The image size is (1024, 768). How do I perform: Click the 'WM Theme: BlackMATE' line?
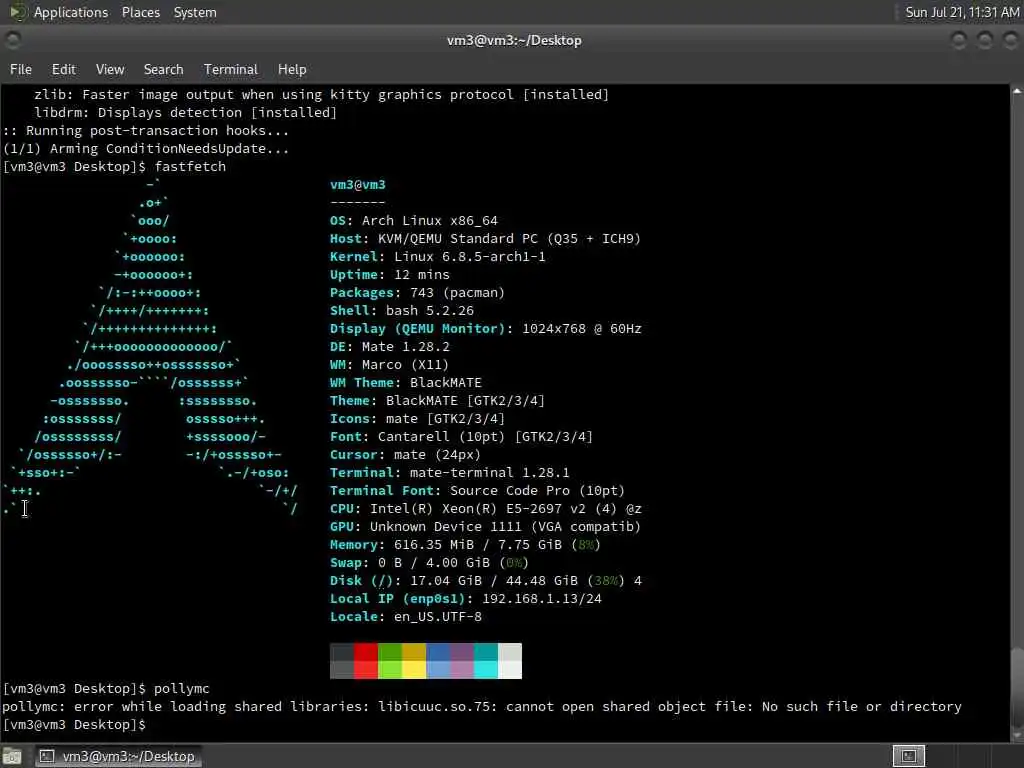click(406, 383)
